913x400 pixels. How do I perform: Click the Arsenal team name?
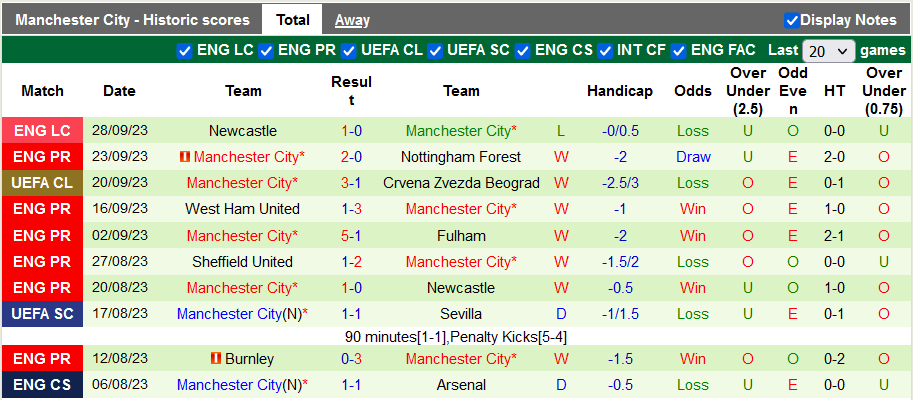pyautogui.click(x=461, y=384)
